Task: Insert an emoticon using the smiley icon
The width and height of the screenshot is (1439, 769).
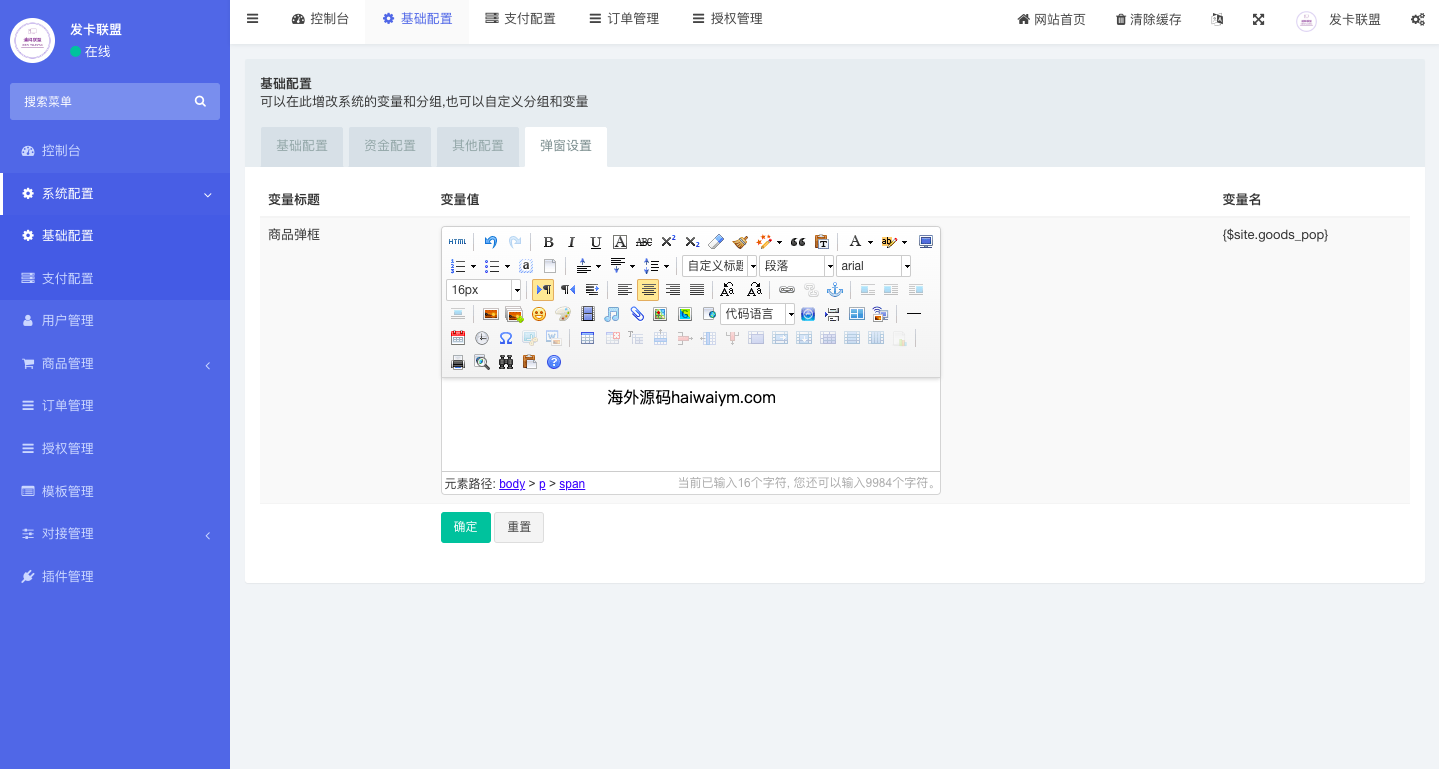Action: tap(539, 314)
